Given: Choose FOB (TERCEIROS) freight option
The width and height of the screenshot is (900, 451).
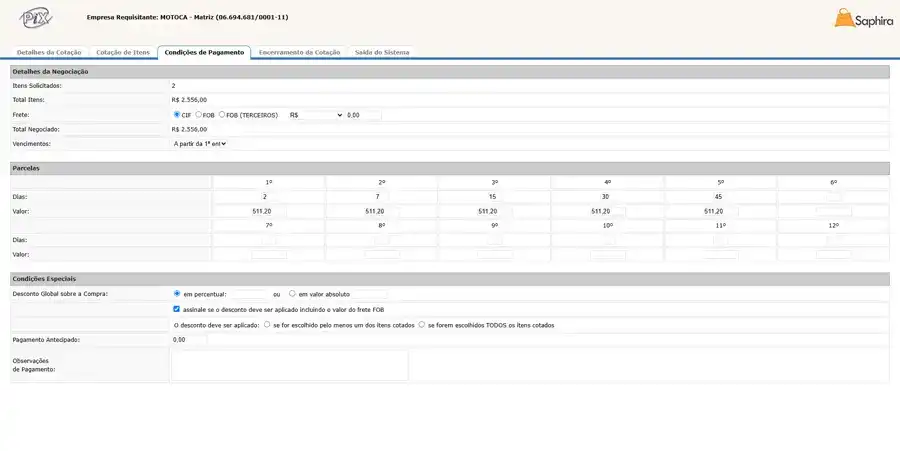Looking at the screenshot, I should click(222, 115).
